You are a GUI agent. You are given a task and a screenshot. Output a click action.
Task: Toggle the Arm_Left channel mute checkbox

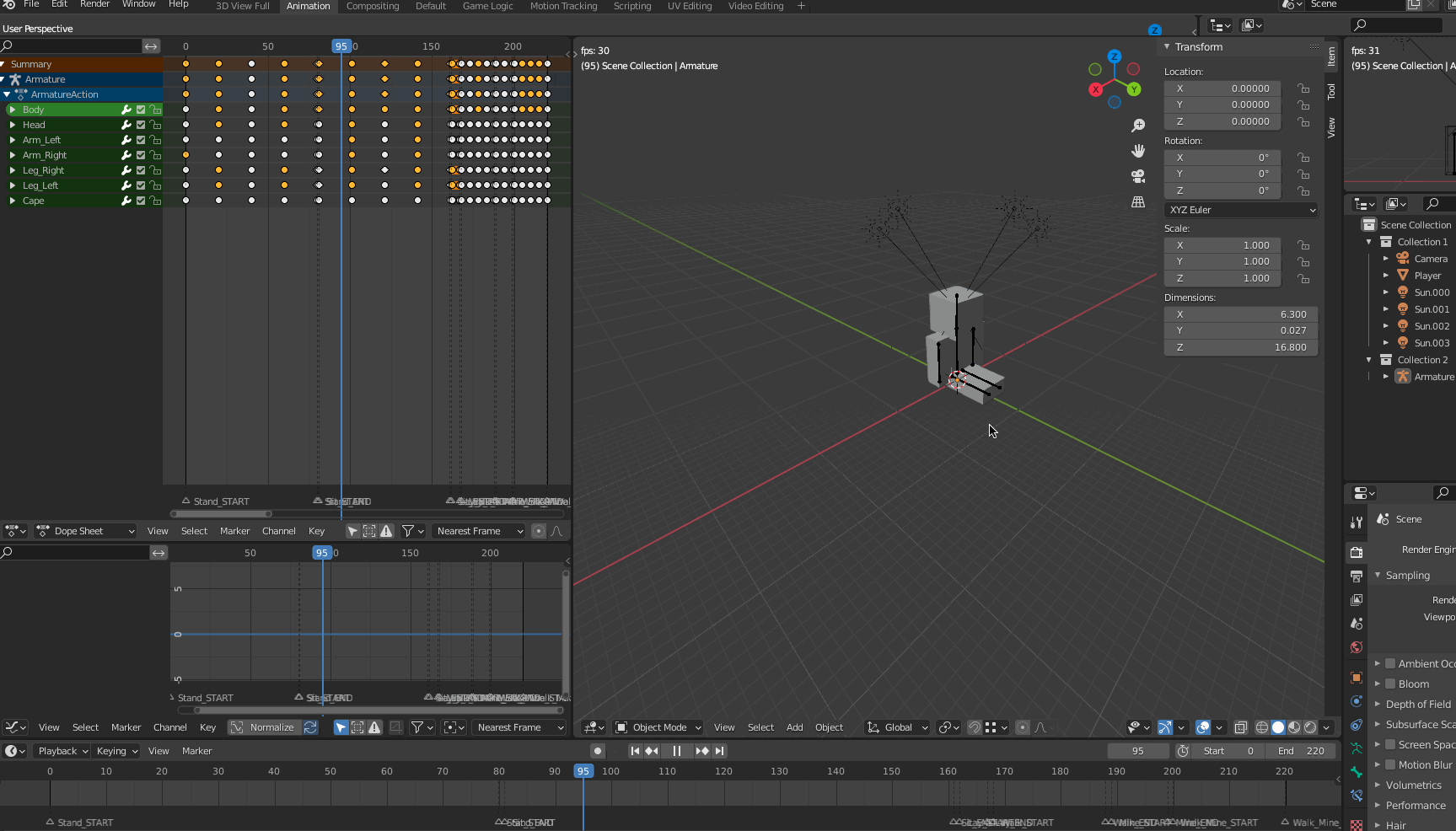tap(141, 140)
